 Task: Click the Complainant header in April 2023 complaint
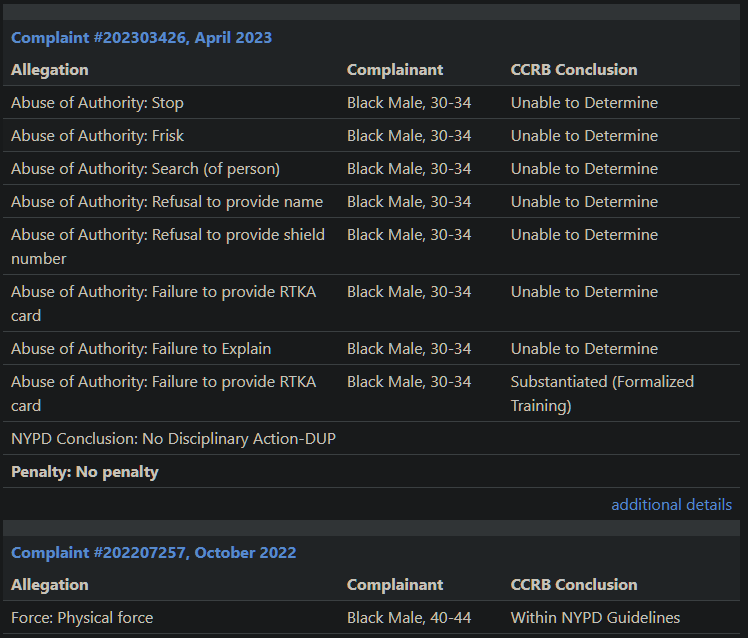click(395, 70)
